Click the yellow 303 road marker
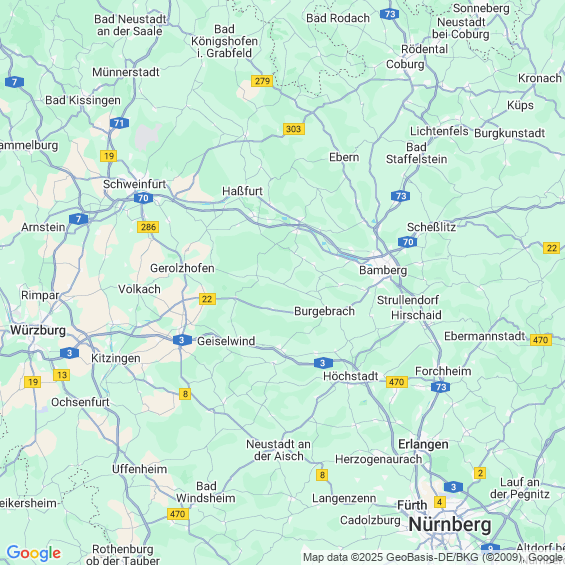 coord(294,129)
